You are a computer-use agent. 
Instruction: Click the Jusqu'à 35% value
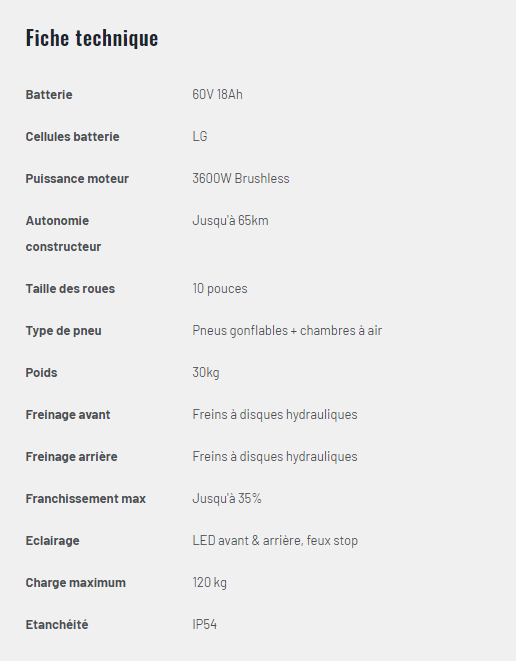click(227, 499)
